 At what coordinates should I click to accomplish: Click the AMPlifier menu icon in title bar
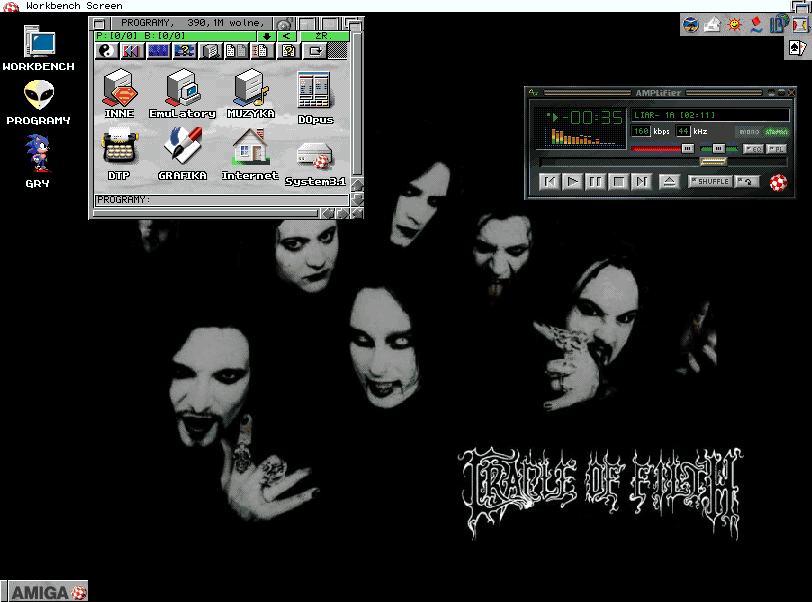(533, 93)
